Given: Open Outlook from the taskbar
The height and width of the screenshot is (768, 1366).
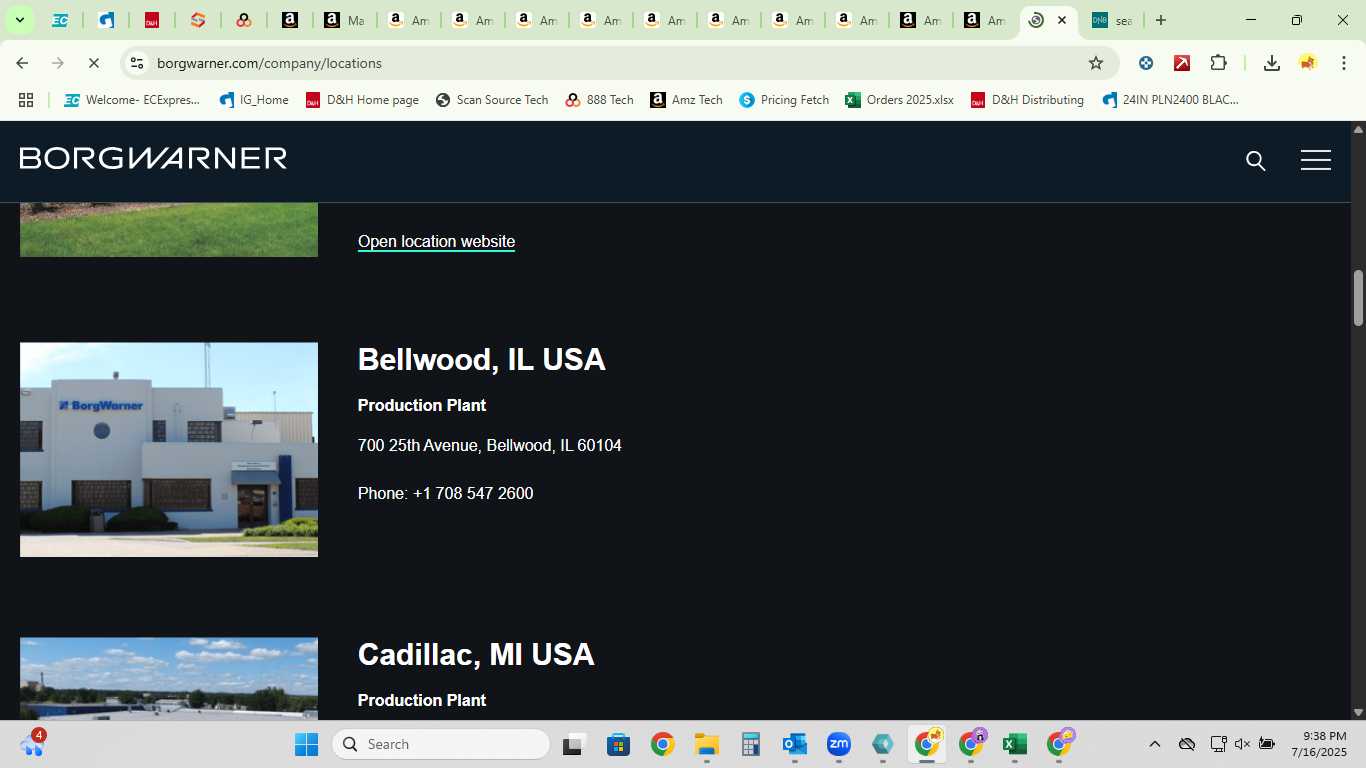Looking at the screenshot, I should pos(795,744).
